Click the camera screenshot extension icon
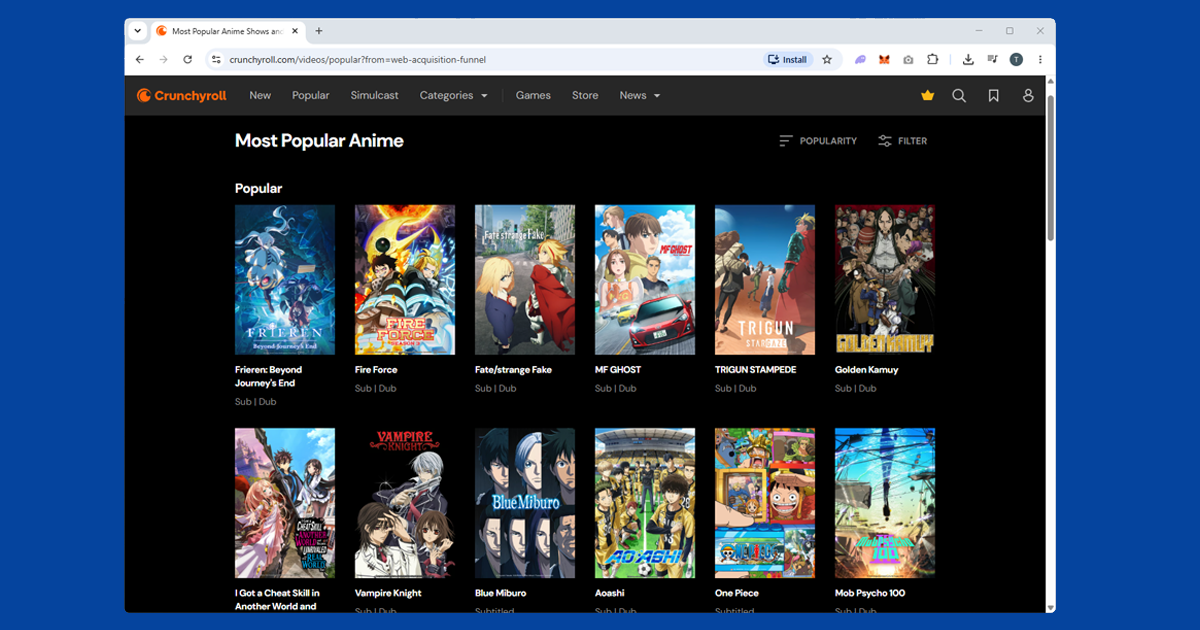 point(908,60)
